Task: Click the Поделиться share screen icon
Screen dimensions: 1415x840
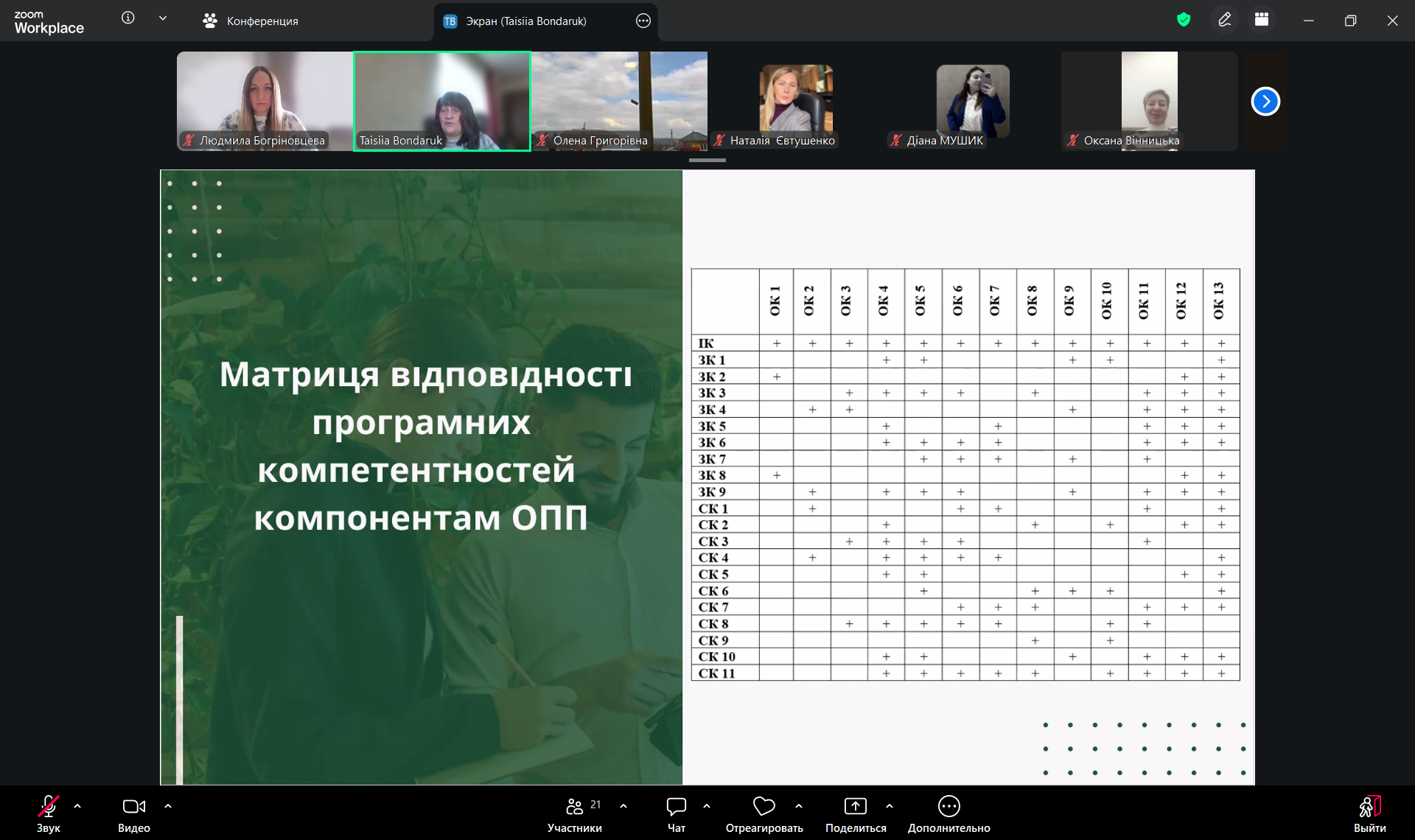Action: click(x=855, y=806)
